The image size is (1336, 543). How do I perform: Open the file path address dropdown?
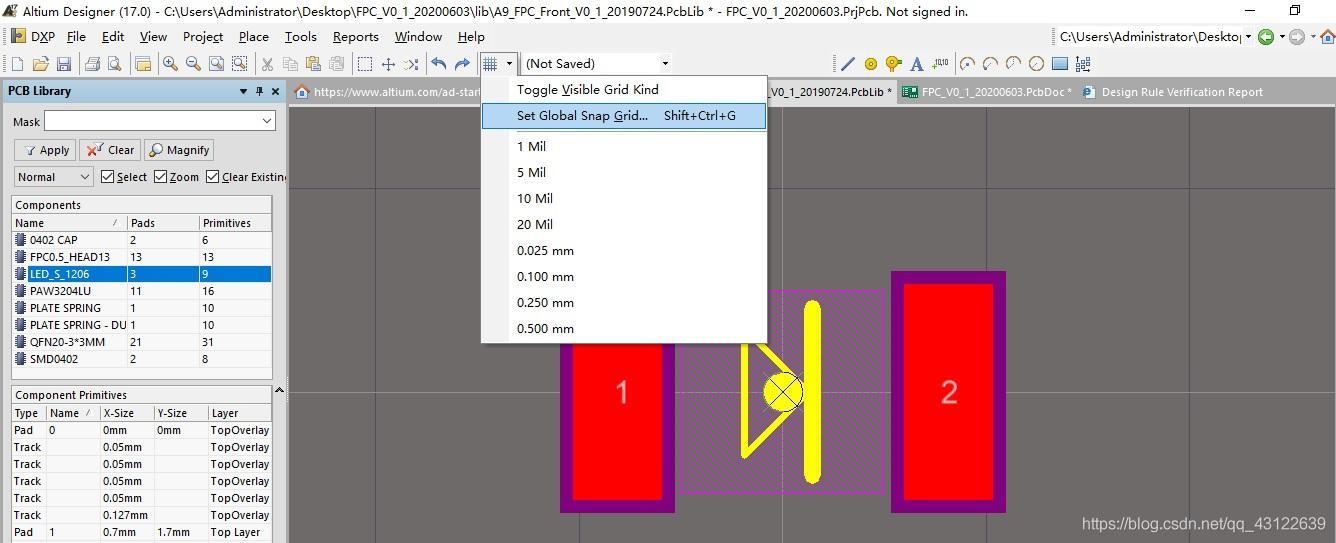1247,37
